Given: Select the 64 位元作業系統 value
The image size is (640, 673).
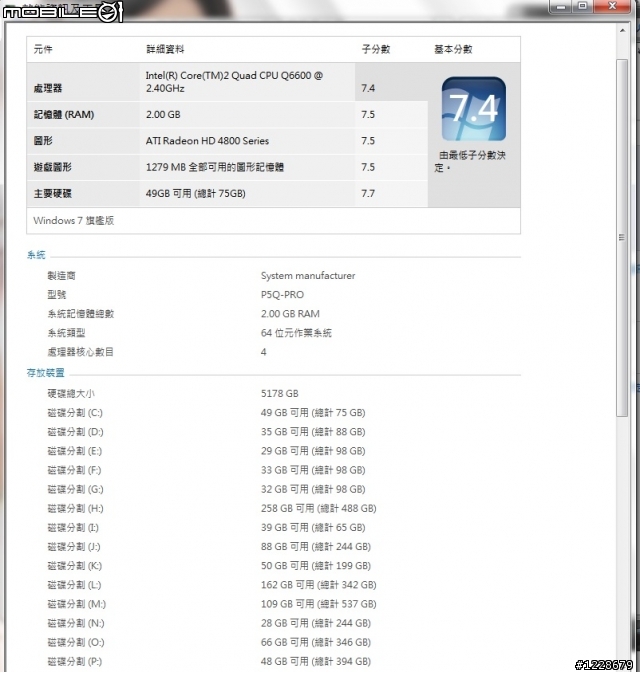Looking at the screenshot, I should pyautogui.click(x=296, y=333).
